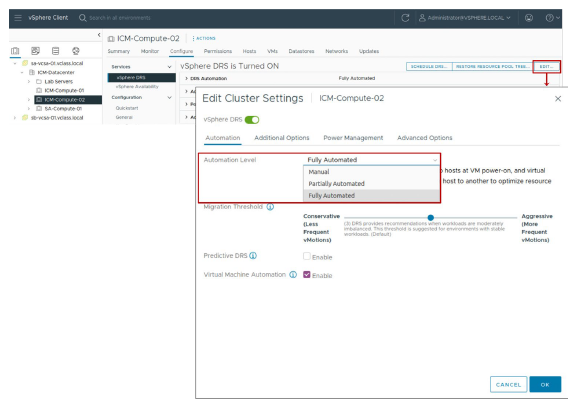This screenshot has height=408, width=579.
Task: Select ICM-Compute-01 cluster in tree
Action: click(64, 90)
